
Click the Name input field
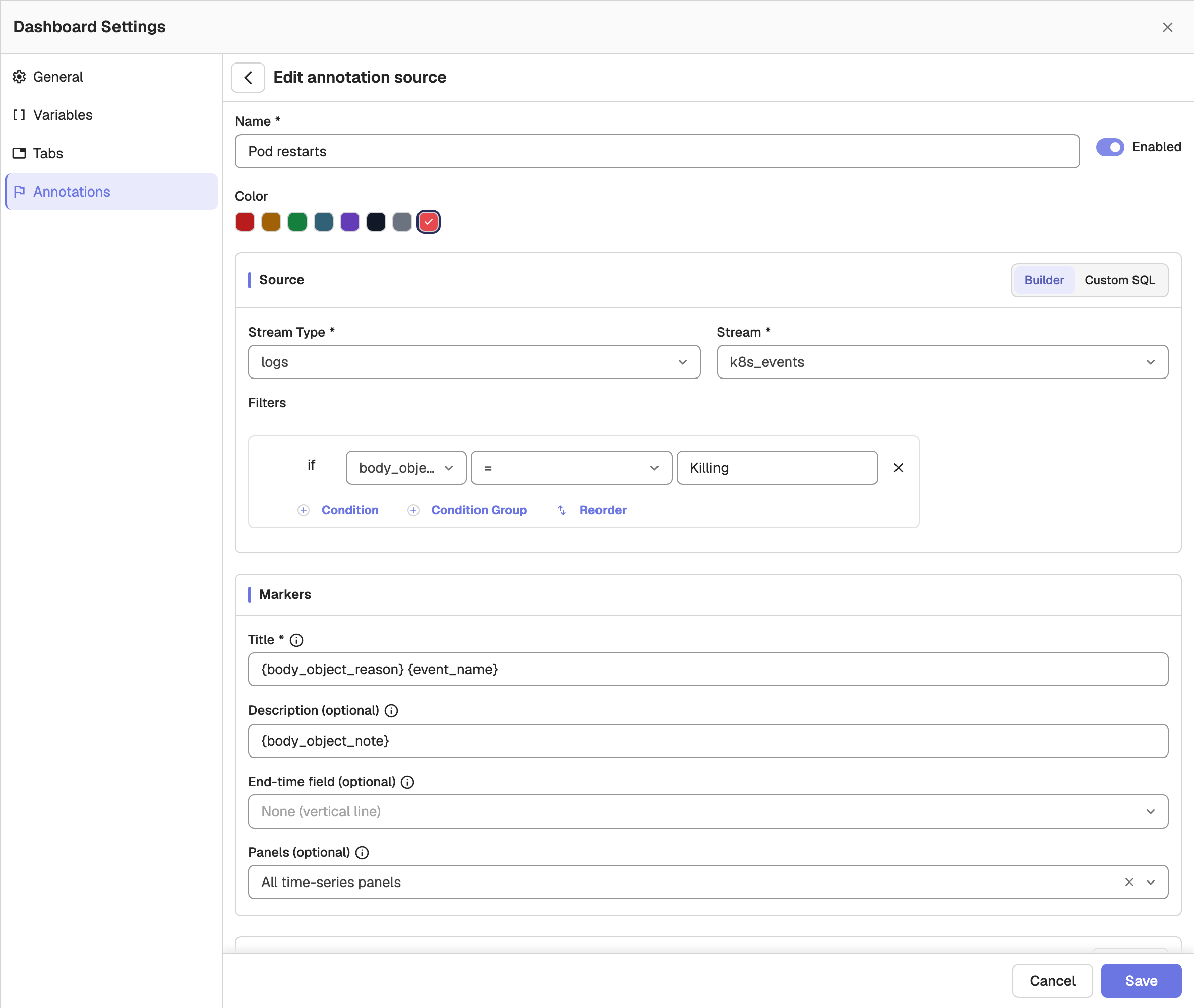click(x=656, y=151)
